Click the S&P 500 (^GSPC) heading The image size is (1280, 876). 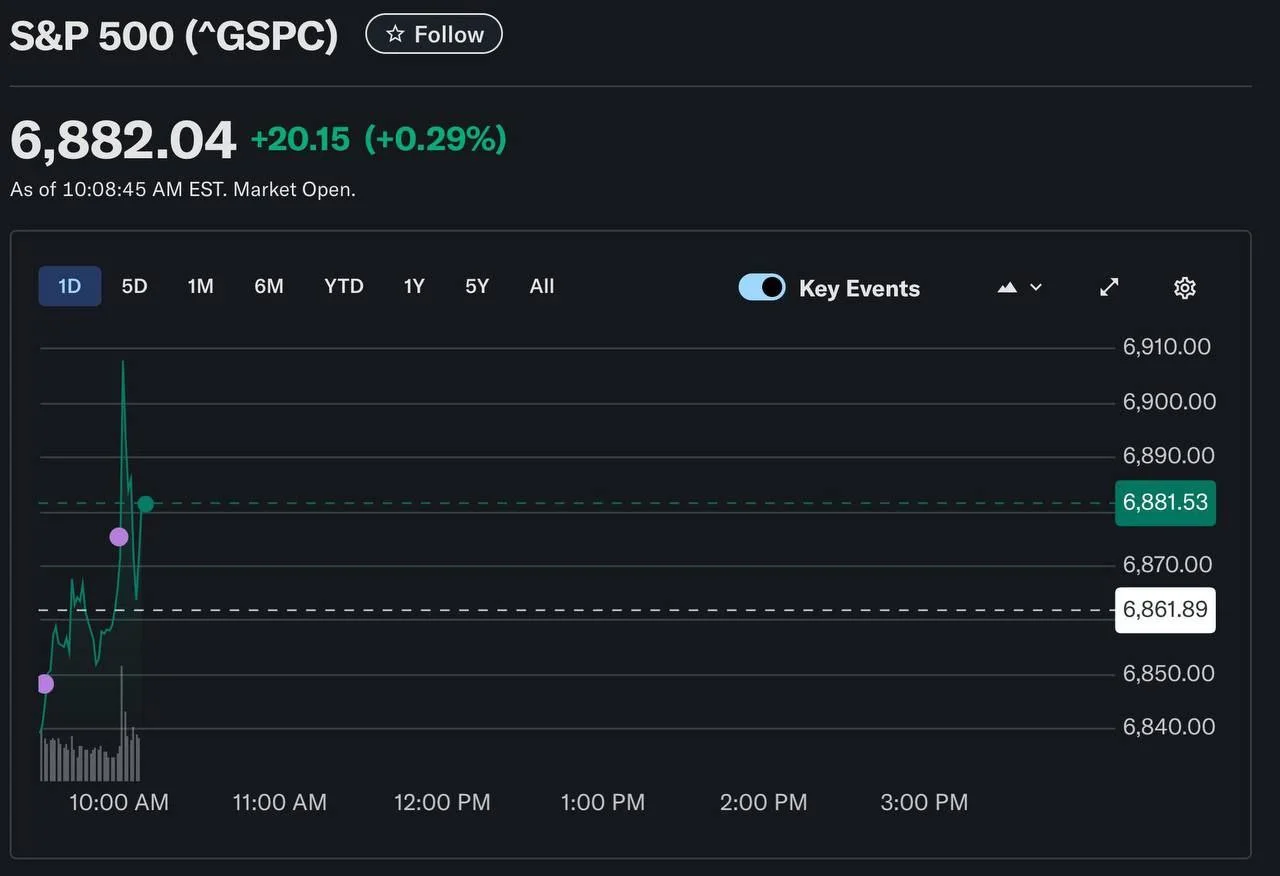click(174, 36)
